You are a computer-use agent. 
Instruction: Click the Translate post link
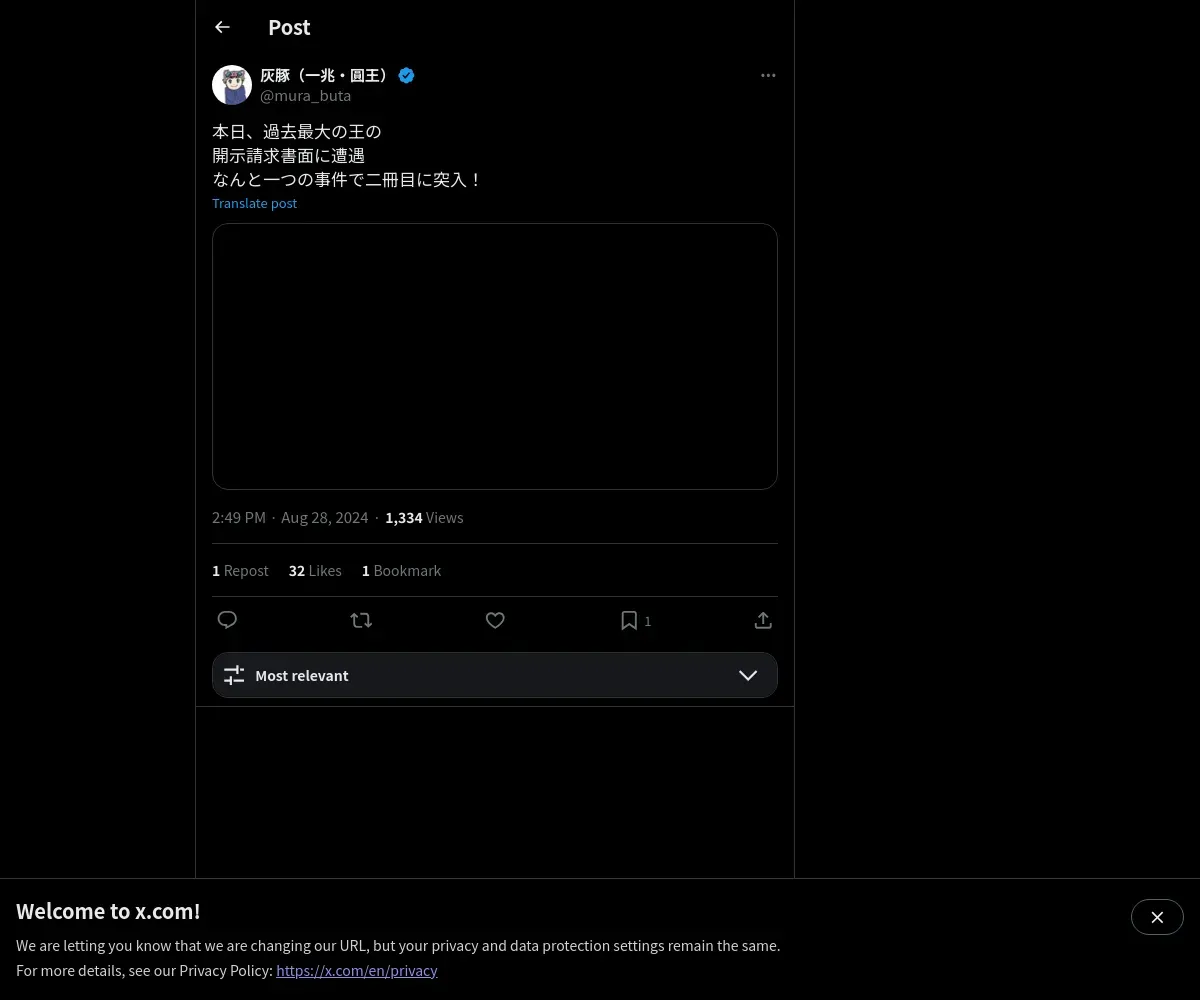point(254,203)
